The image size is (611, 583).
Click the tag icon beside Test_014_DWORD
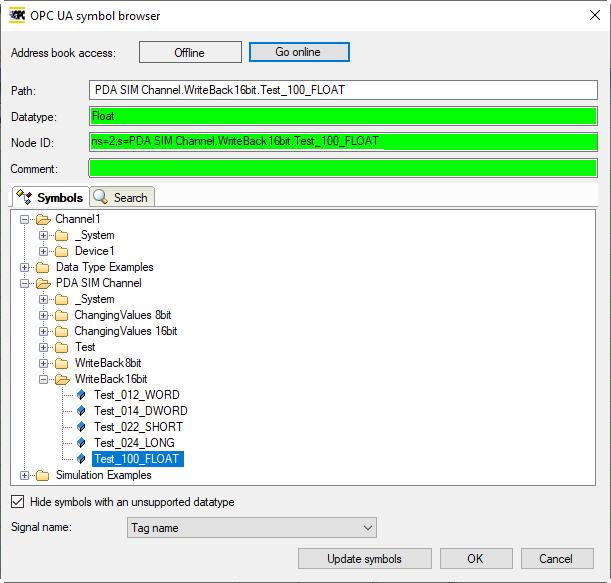click(x=81, y=411)
